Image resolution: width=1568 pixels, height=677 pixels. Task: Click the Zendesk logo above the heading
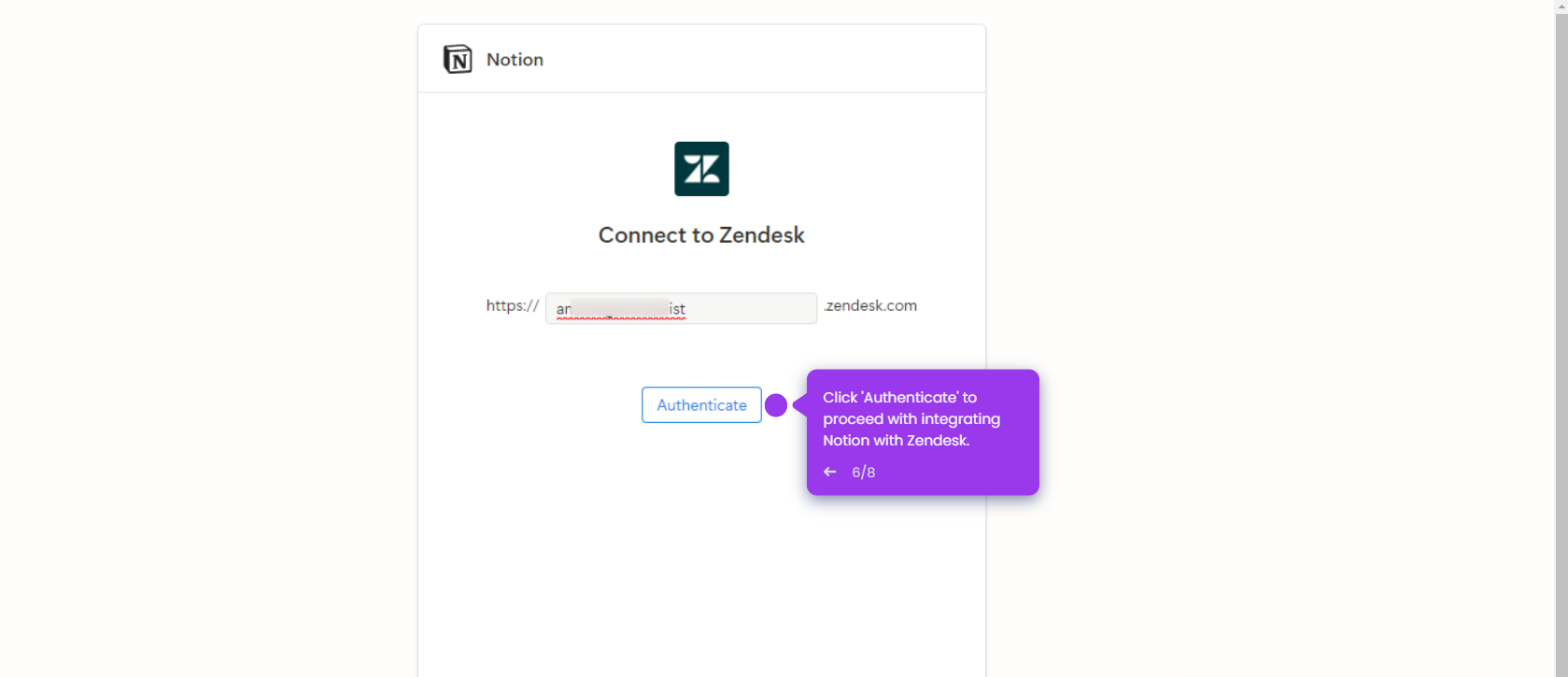[701, 168]
